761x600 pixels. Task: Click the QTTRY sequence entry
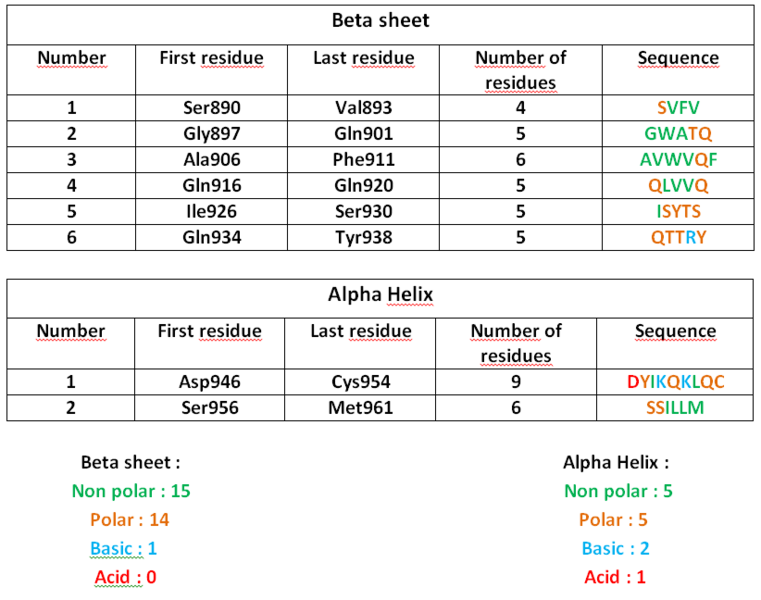pos(677,237)
